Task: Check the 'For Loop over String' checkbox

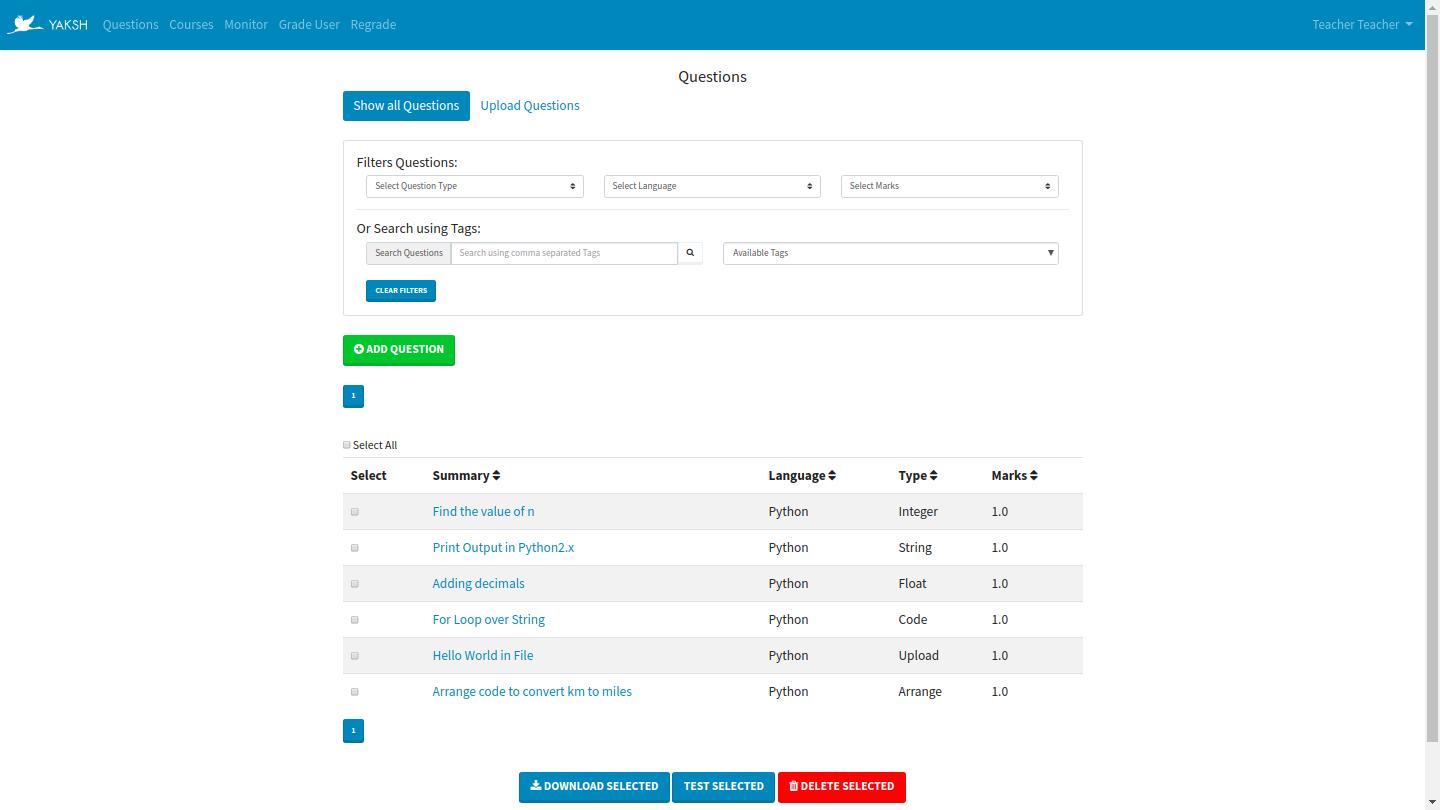Action: 355,620
